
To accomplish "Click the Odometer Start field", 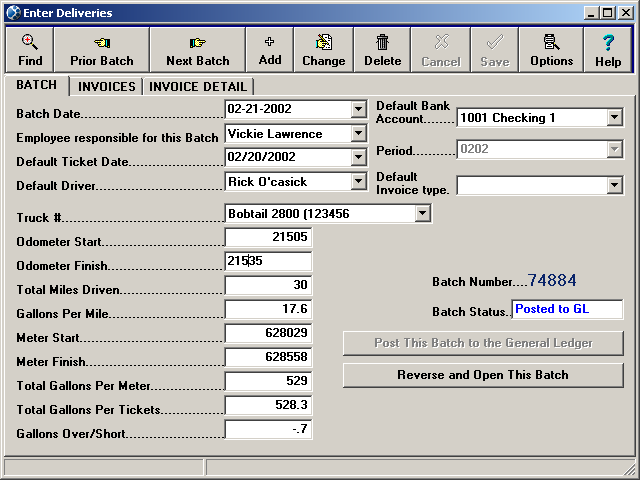I will (x=268, y=238).
